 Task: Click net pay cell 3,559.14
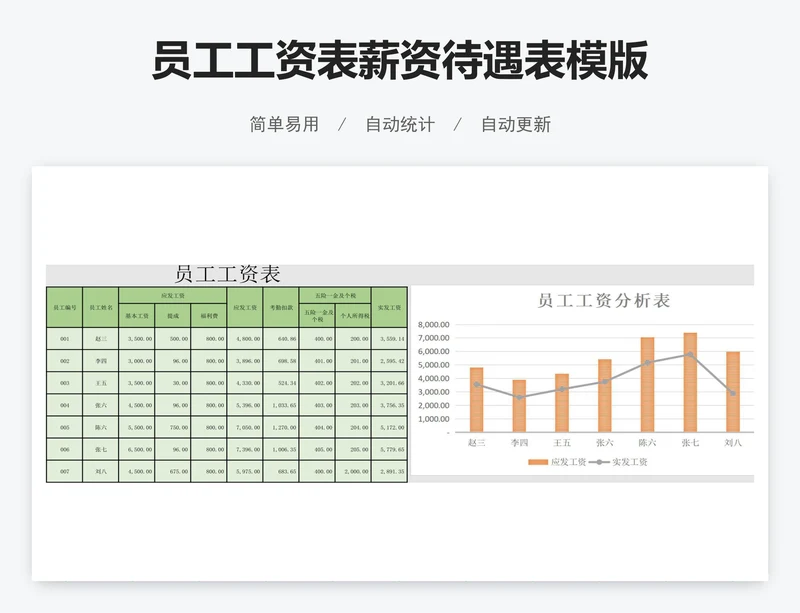point(389,339)
